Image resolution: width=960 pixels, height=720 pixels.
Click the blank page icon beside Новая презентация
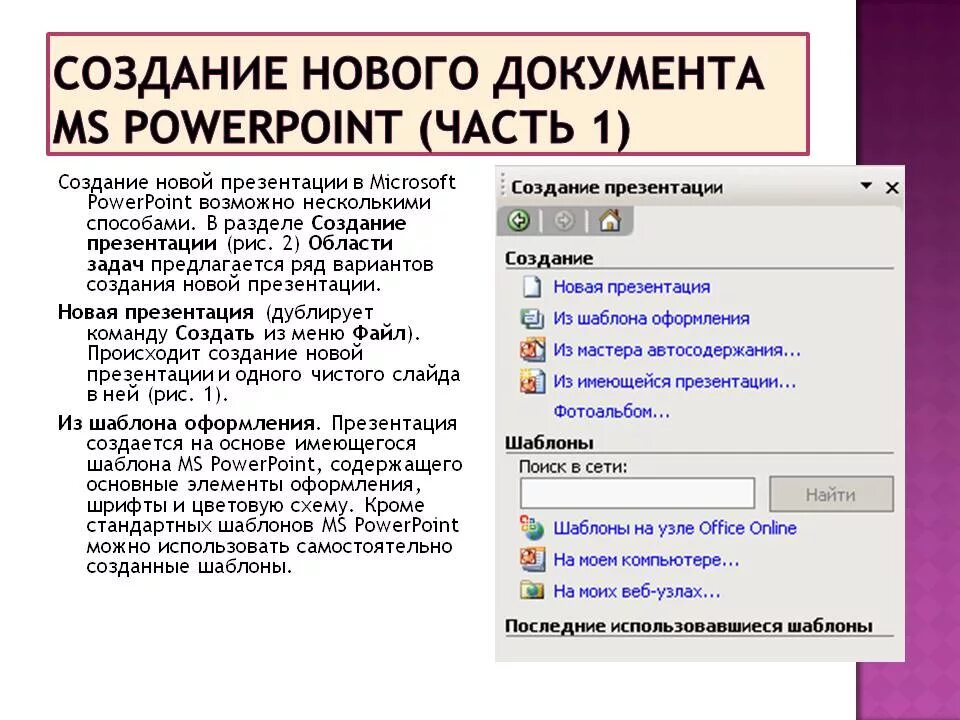[531, 287]
